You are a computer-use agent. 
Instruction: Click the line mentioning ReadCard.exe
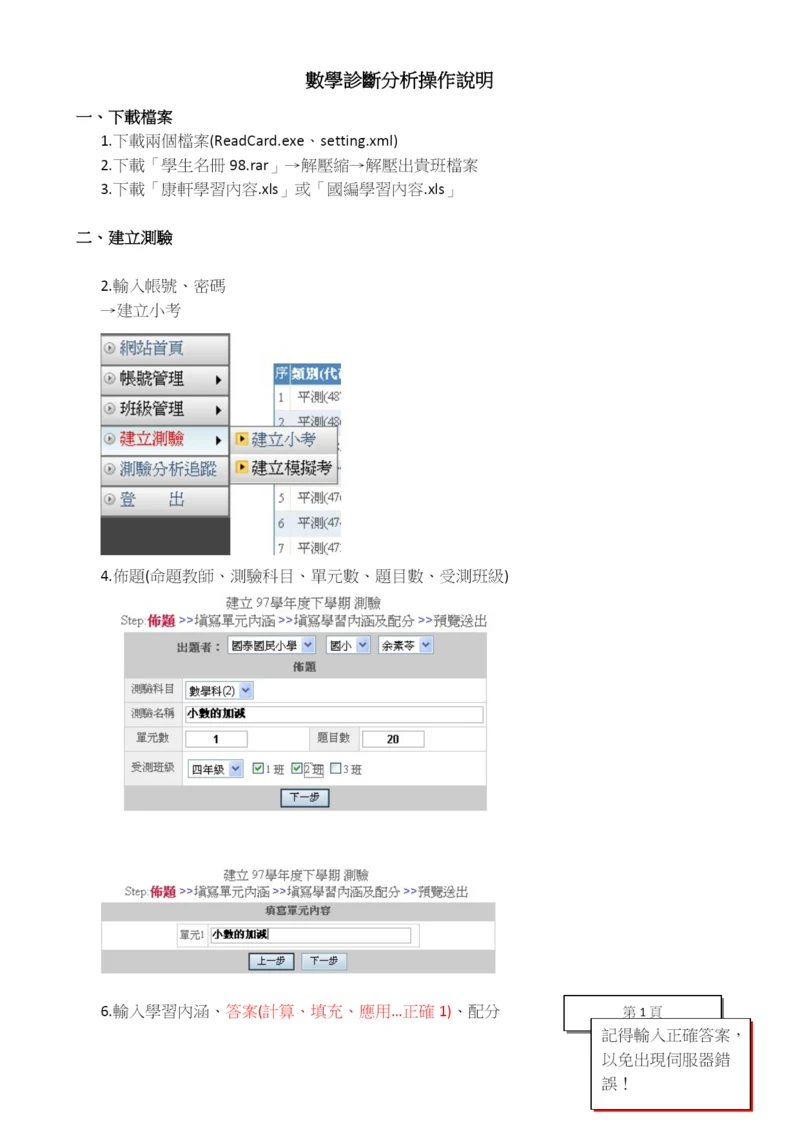coord(250,141)
